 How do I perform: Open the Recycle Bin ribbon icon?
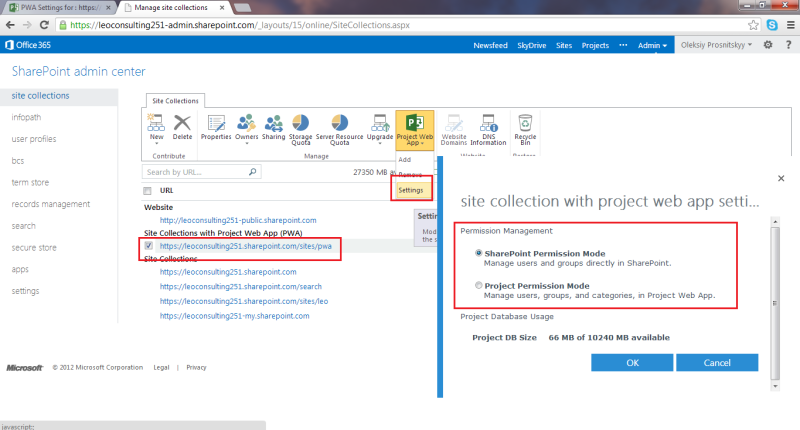click(525, 123)
